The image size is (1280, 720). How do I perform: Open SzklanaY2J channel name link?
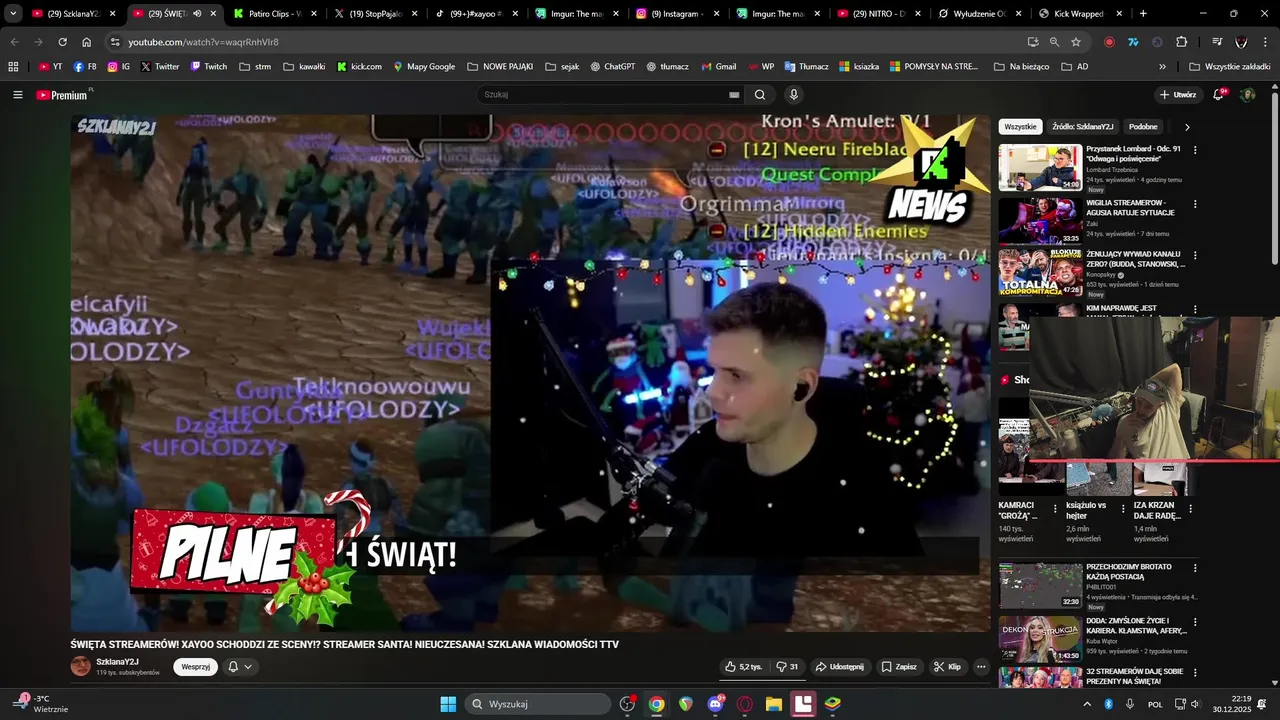coord(117,662)
